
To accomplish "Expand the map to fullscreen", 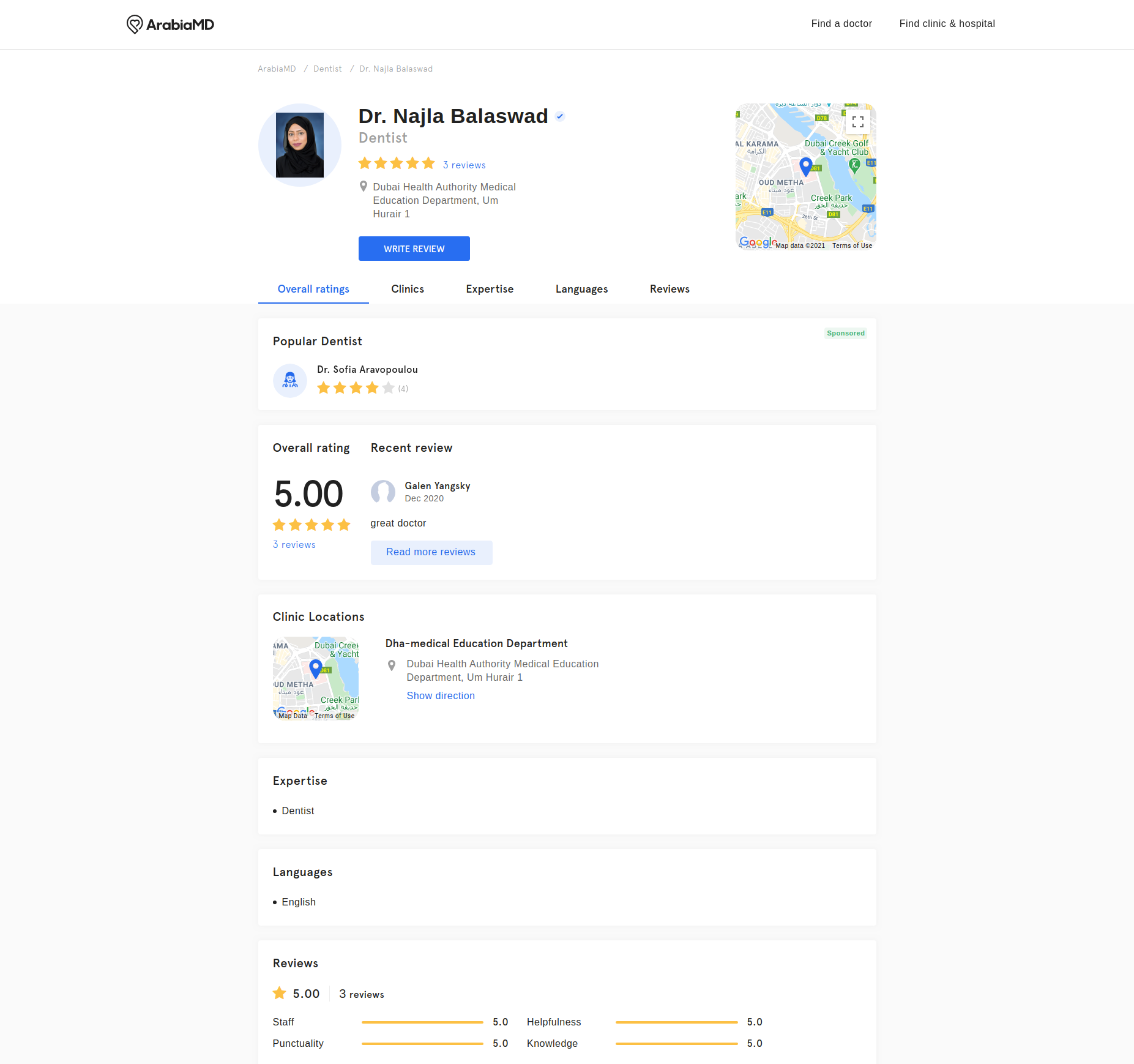I will pos(857,122).
